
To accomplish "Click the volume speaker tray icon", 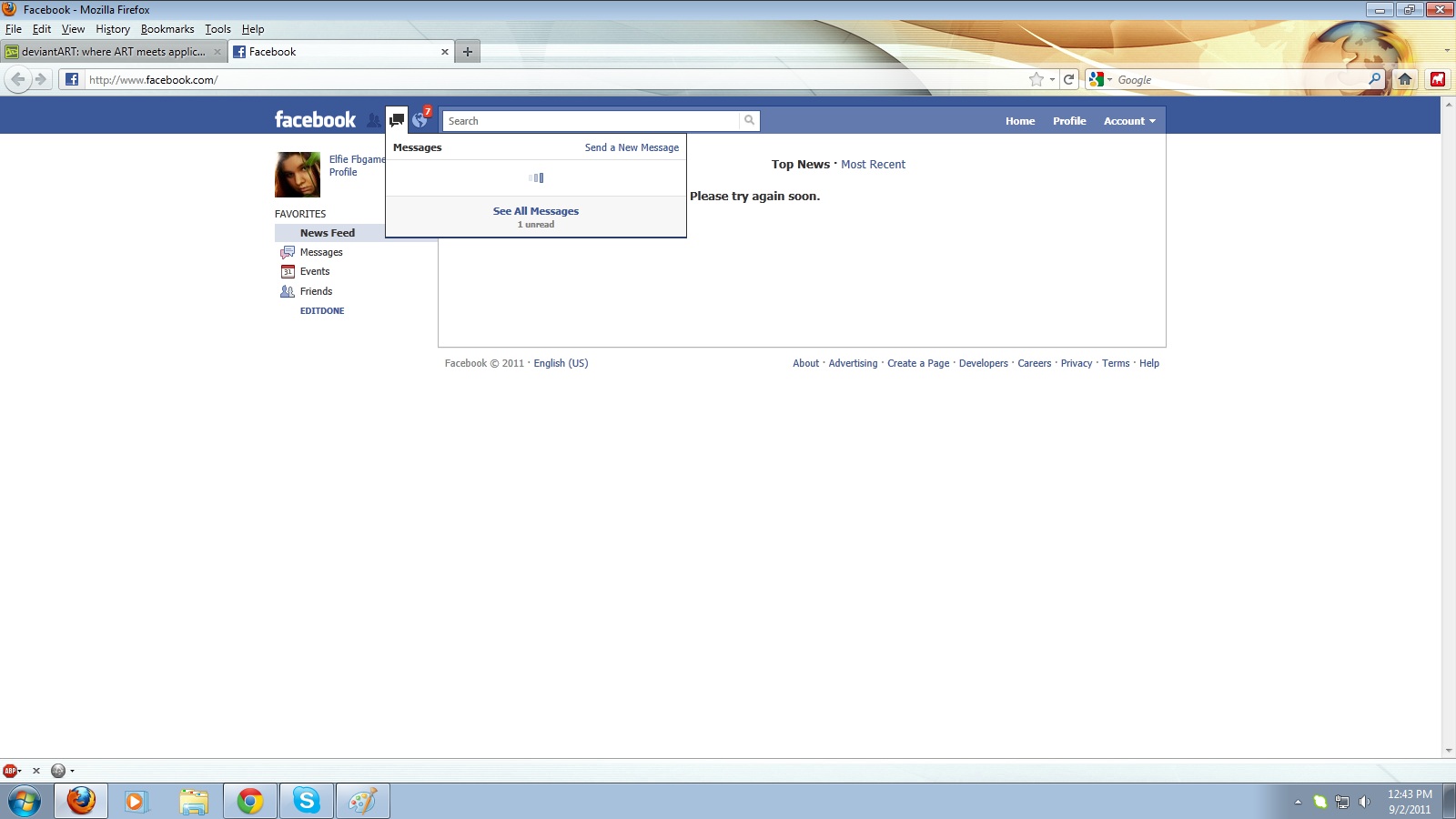I will (x=1364, y=802).
